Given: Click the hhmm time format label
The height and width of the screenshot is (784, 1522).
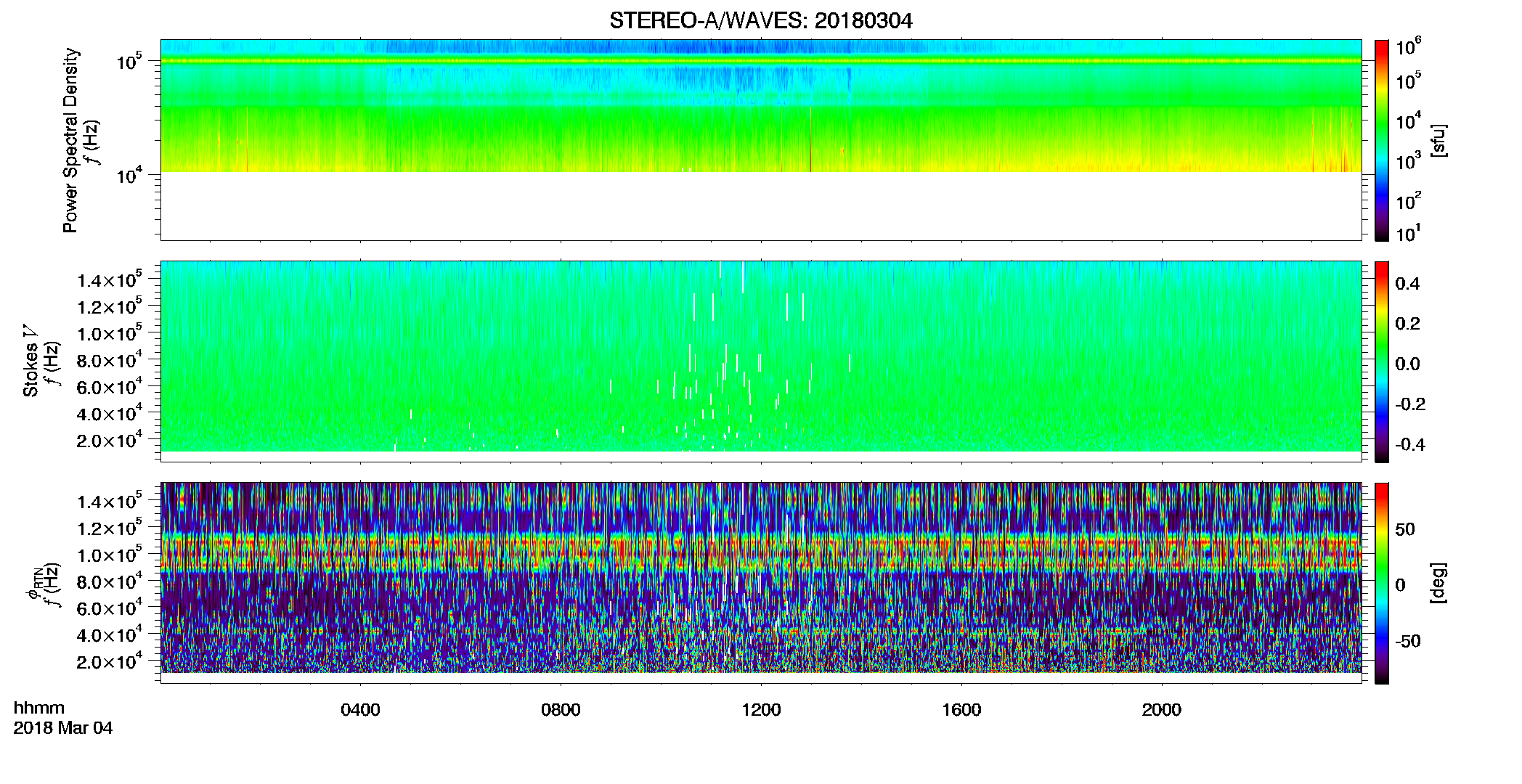Looking at the screenshot, I should point(39,708).
